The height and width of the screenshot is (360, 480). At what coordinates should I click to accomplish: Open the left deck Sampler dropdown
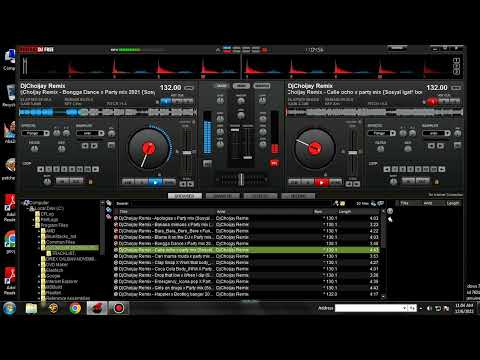(90, 133)
